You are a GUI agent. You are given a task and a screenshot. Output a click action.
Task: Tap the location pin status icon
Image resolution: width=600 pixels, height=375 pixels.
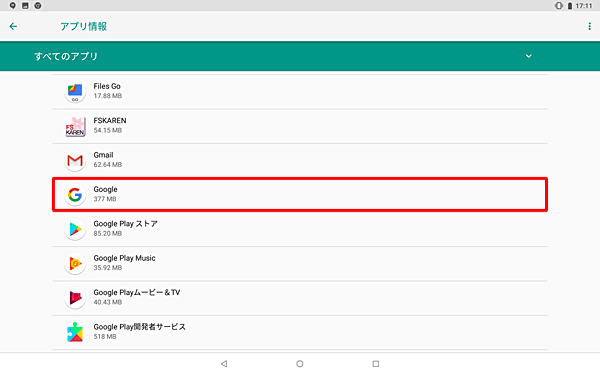[13, 5]
